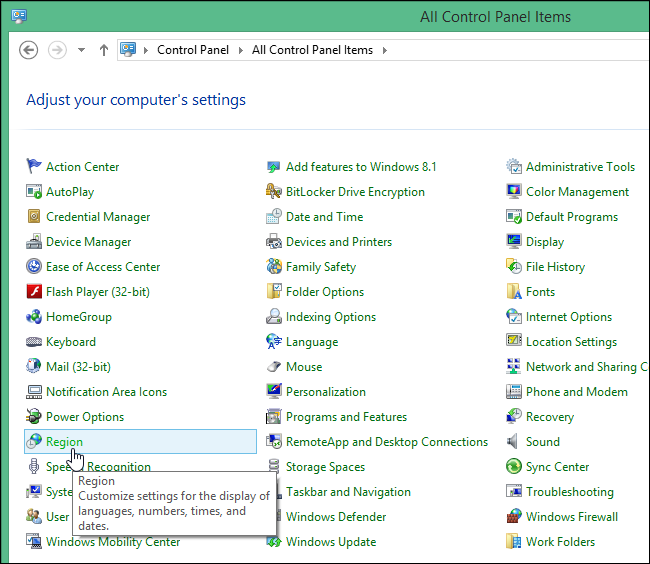Open the recent locations dropdown arrow
This screenshot has height=564, width=650.
click(81, 50)
